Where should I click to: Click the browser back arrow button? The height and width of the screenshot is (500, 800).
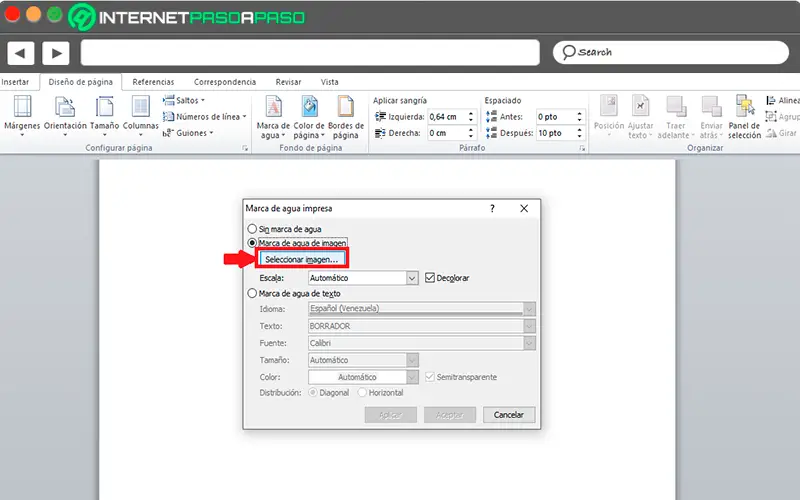20,53
